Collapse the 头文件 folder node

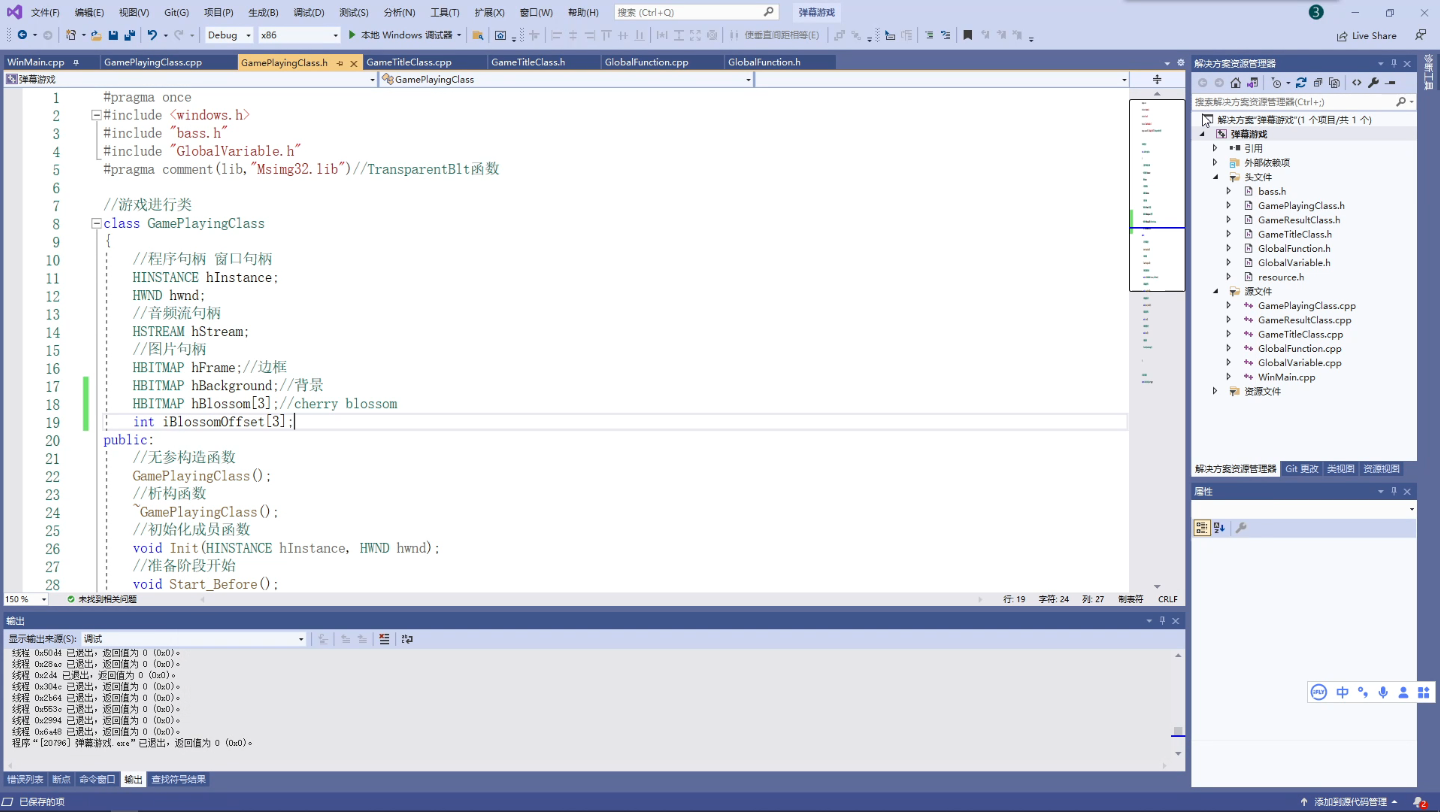click(x=1215, y=177)
